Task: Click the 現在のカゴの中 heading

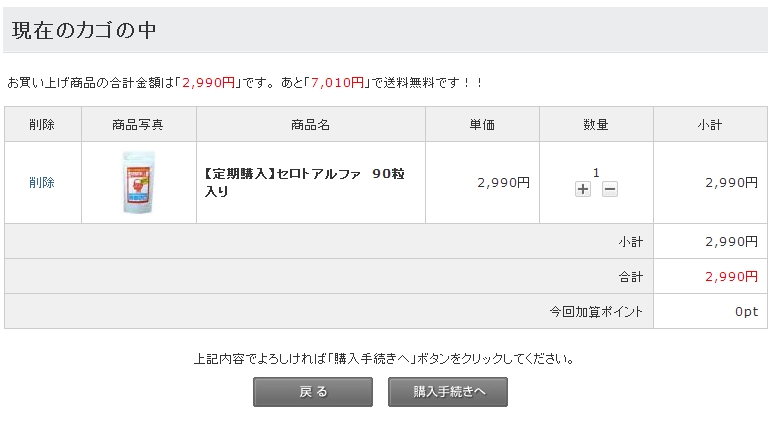Action: pyautogui.click(x=85, y=30)
